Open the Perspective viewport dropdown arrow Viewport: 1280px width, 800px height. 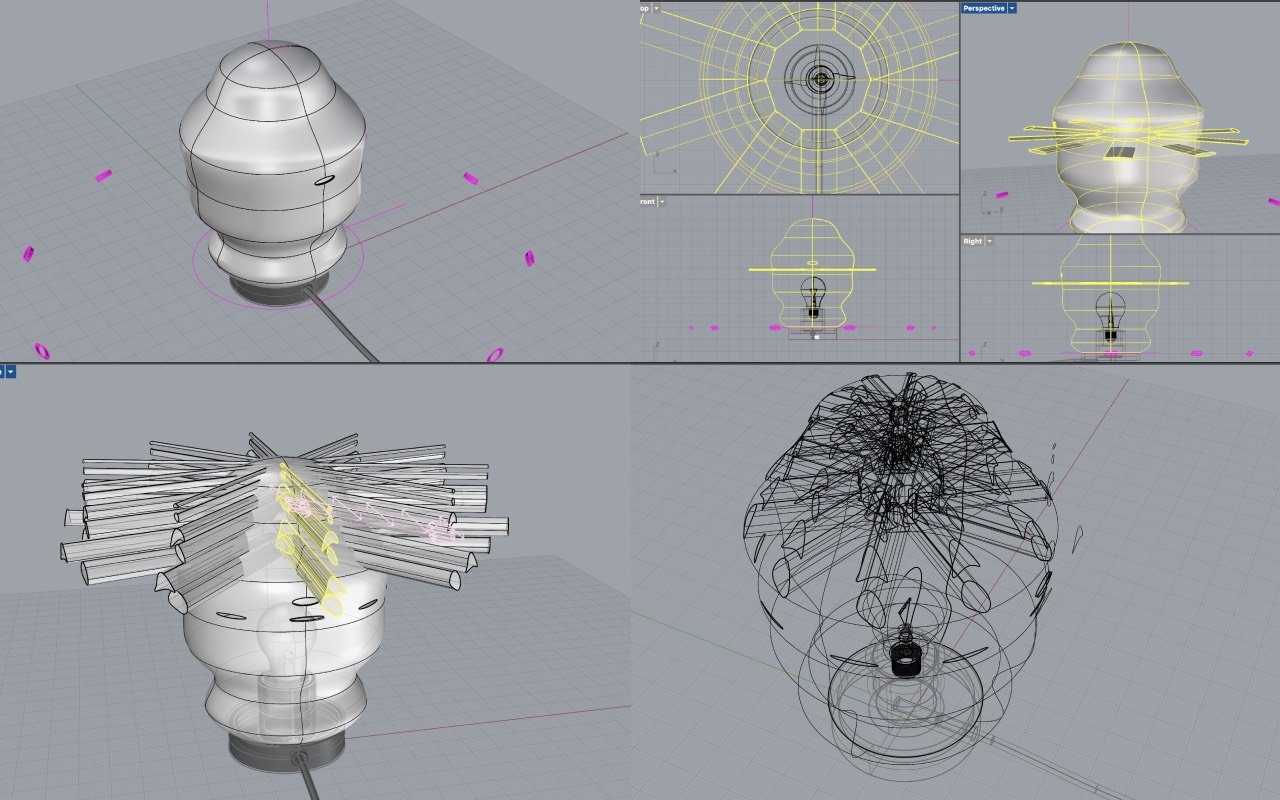click(1012, 8)
